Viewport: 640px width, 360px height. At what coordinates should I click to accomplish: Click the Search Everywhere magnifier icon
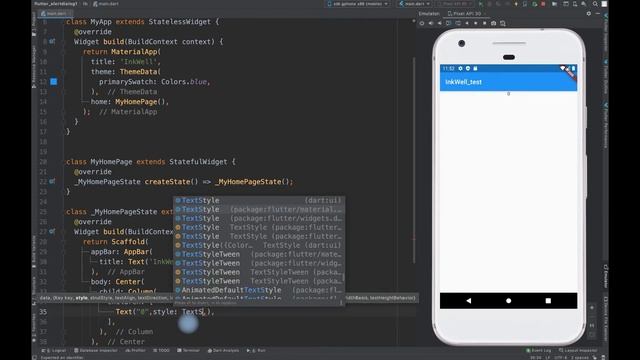pyautogui.click(x=596, y=4)
